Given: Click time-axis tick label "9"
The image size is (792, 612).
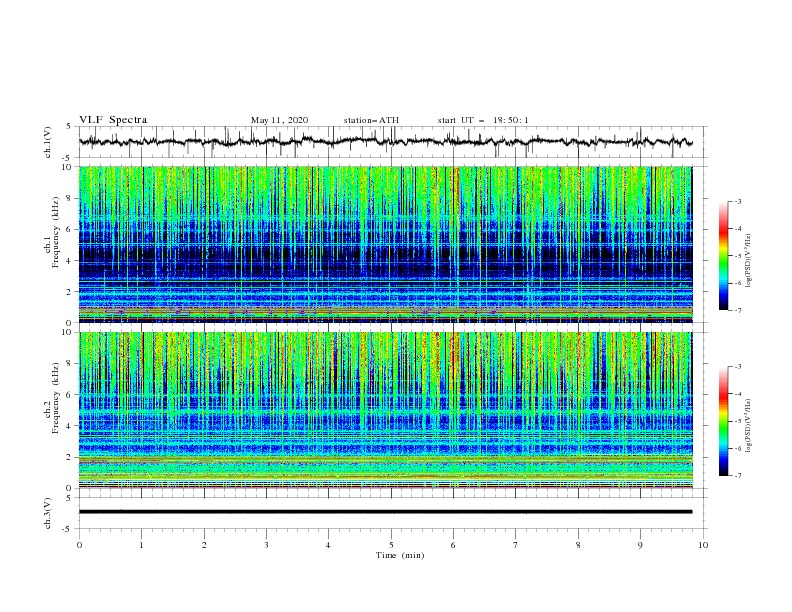Looking at the screenshot, I should tap(640, 545).
